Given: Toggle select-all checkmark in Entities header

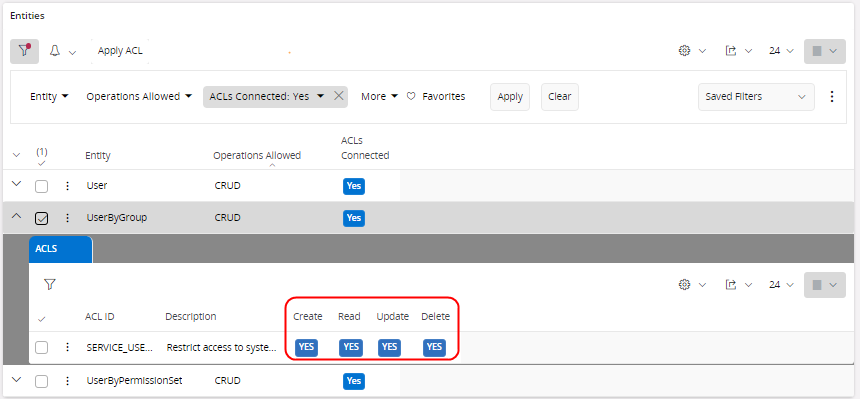Looking at the screenshot, I should point(42,163).
